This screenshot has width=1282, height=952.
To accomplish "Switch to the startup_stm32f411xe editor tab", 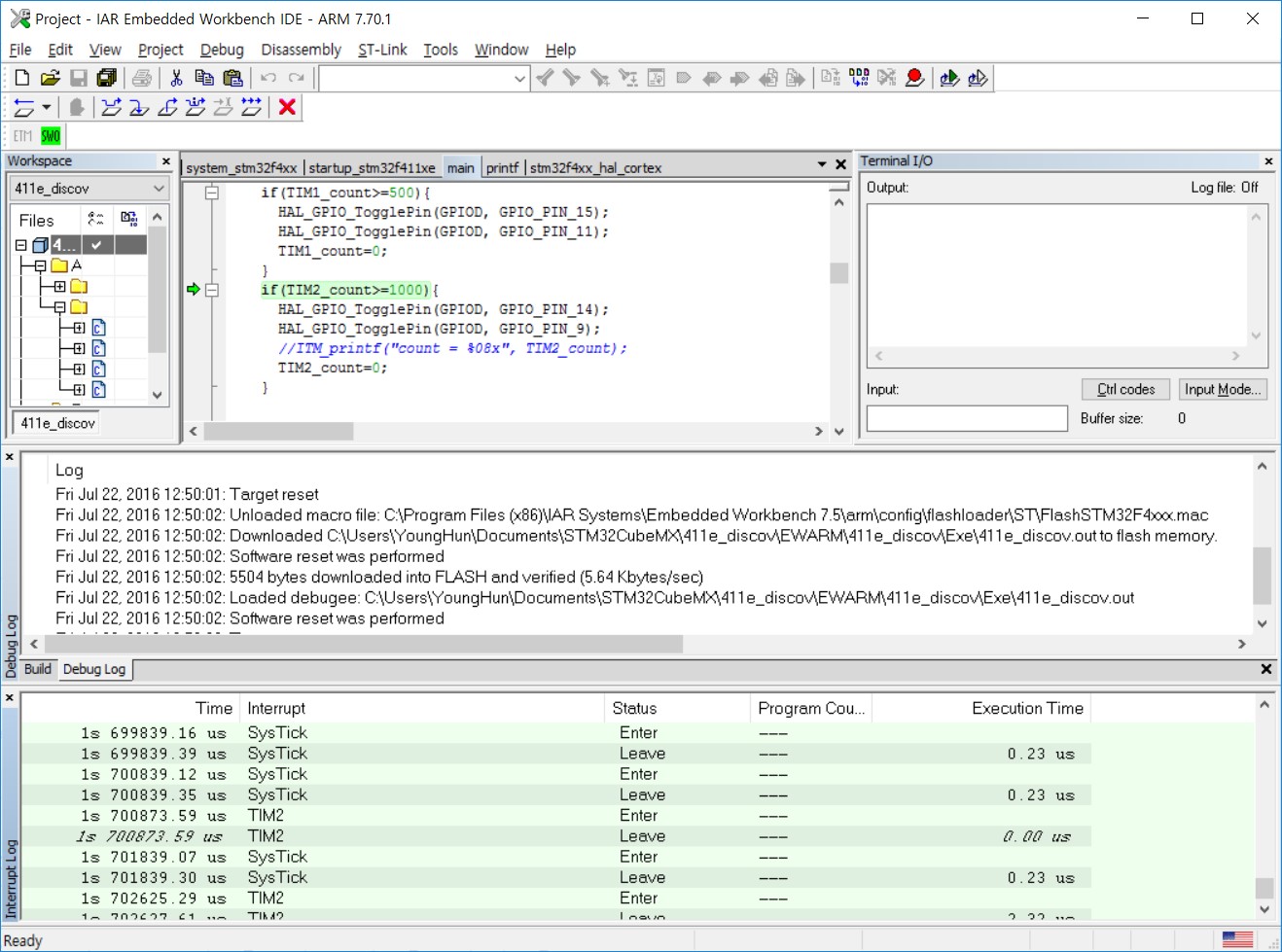I will pyautogui.click(x=372, y=167).
